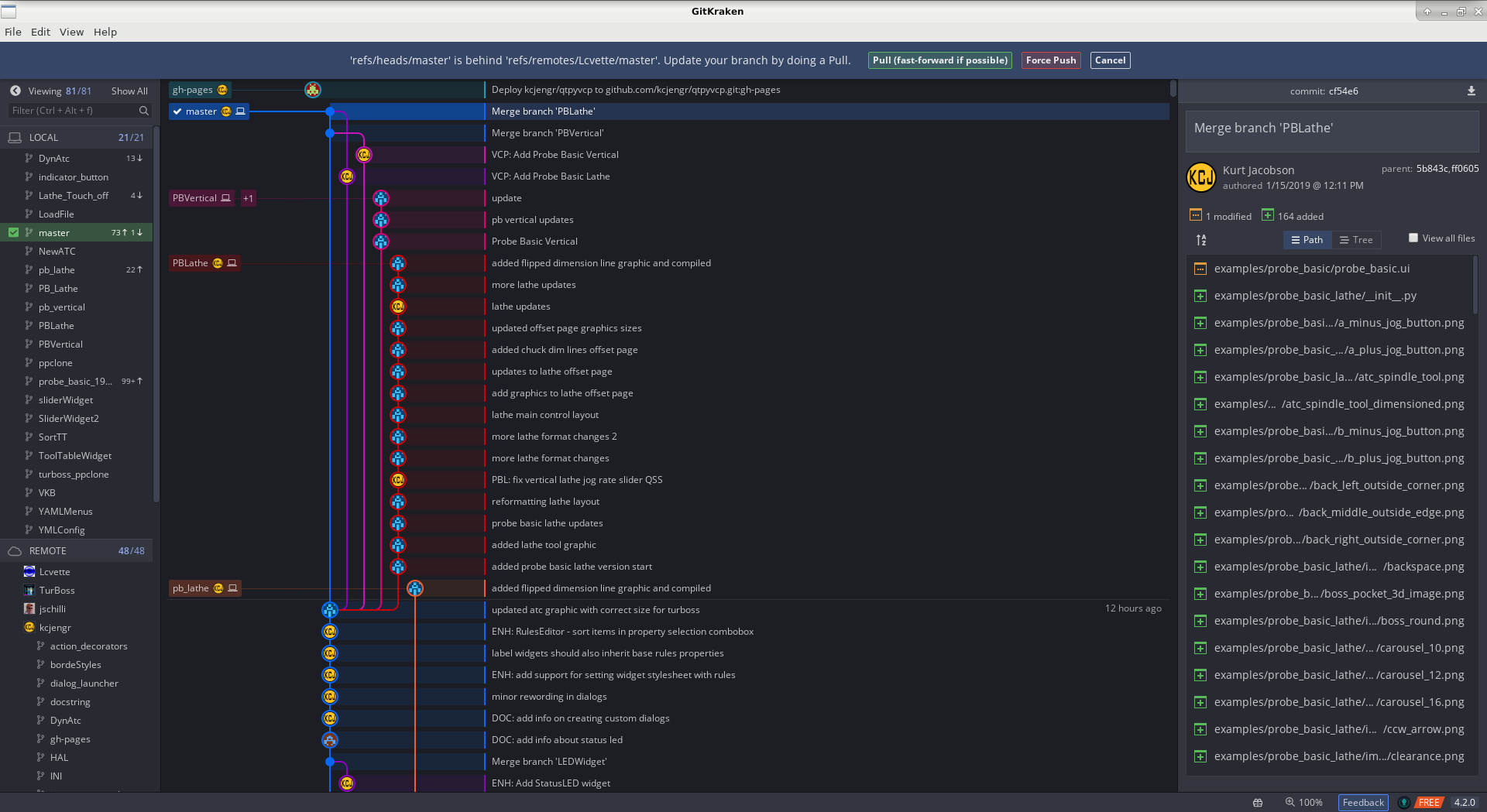1487x812 pixels.
Task: Click the modified icon beside probe_basic.ui
Action: pyautogui.click(x=1200, y=269)
